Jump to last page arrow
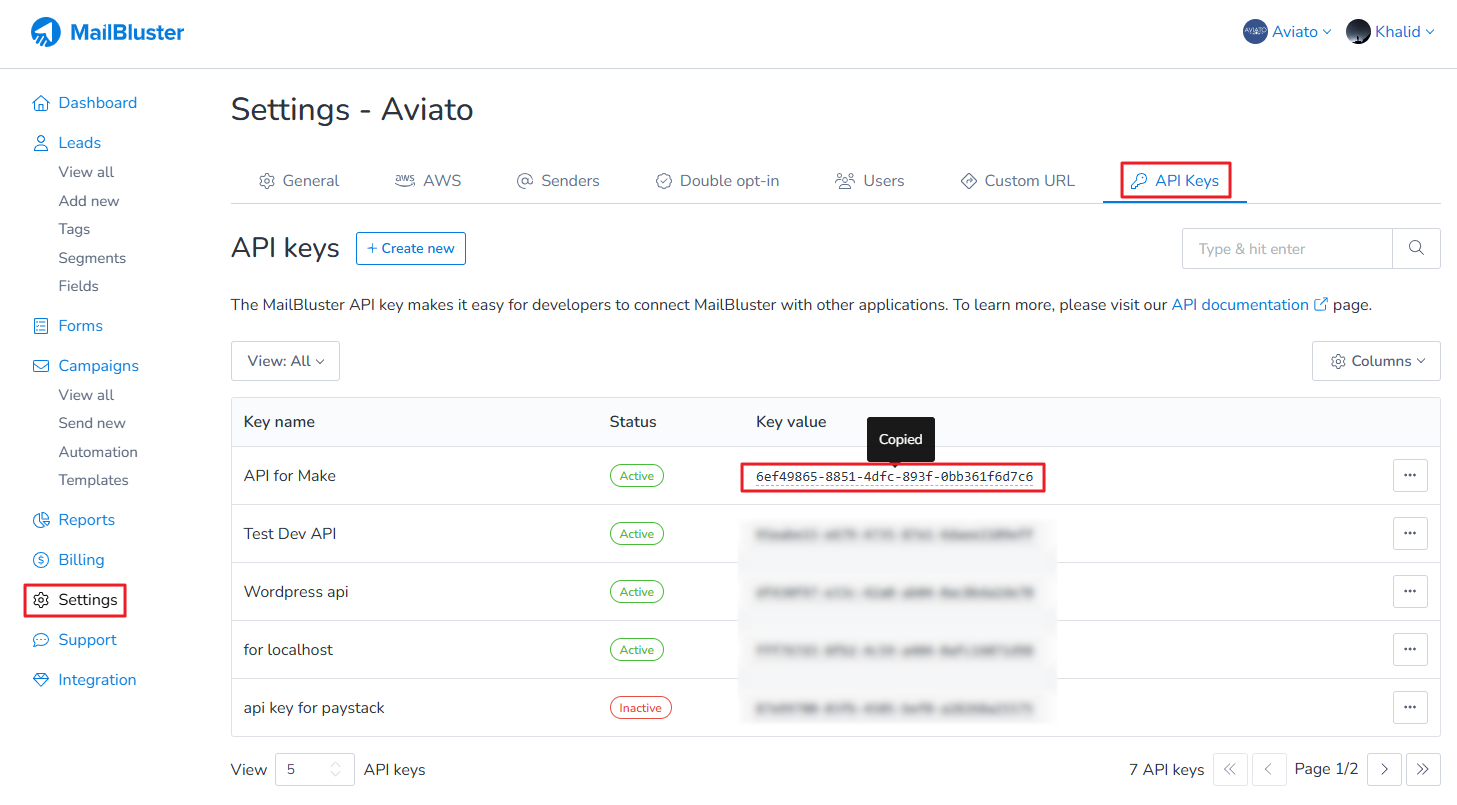 tap(1423, 769)
